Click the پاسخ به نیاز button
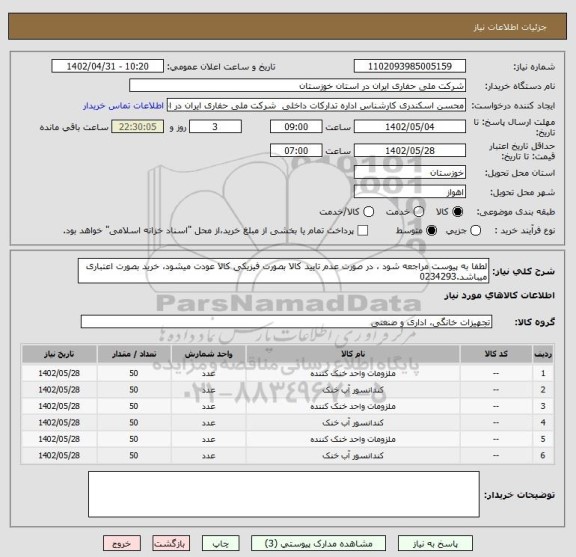Viewport: 576px width, 557px height. 435,543
